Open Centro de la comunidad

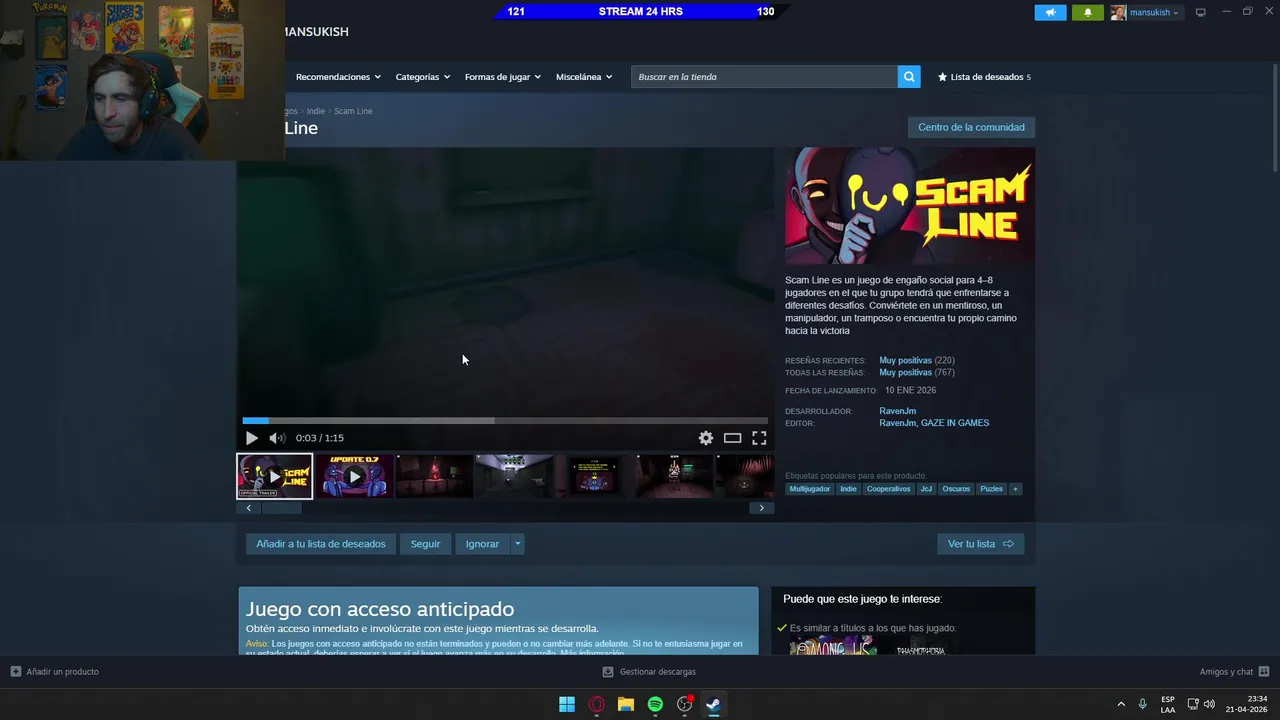coord(971,127)
